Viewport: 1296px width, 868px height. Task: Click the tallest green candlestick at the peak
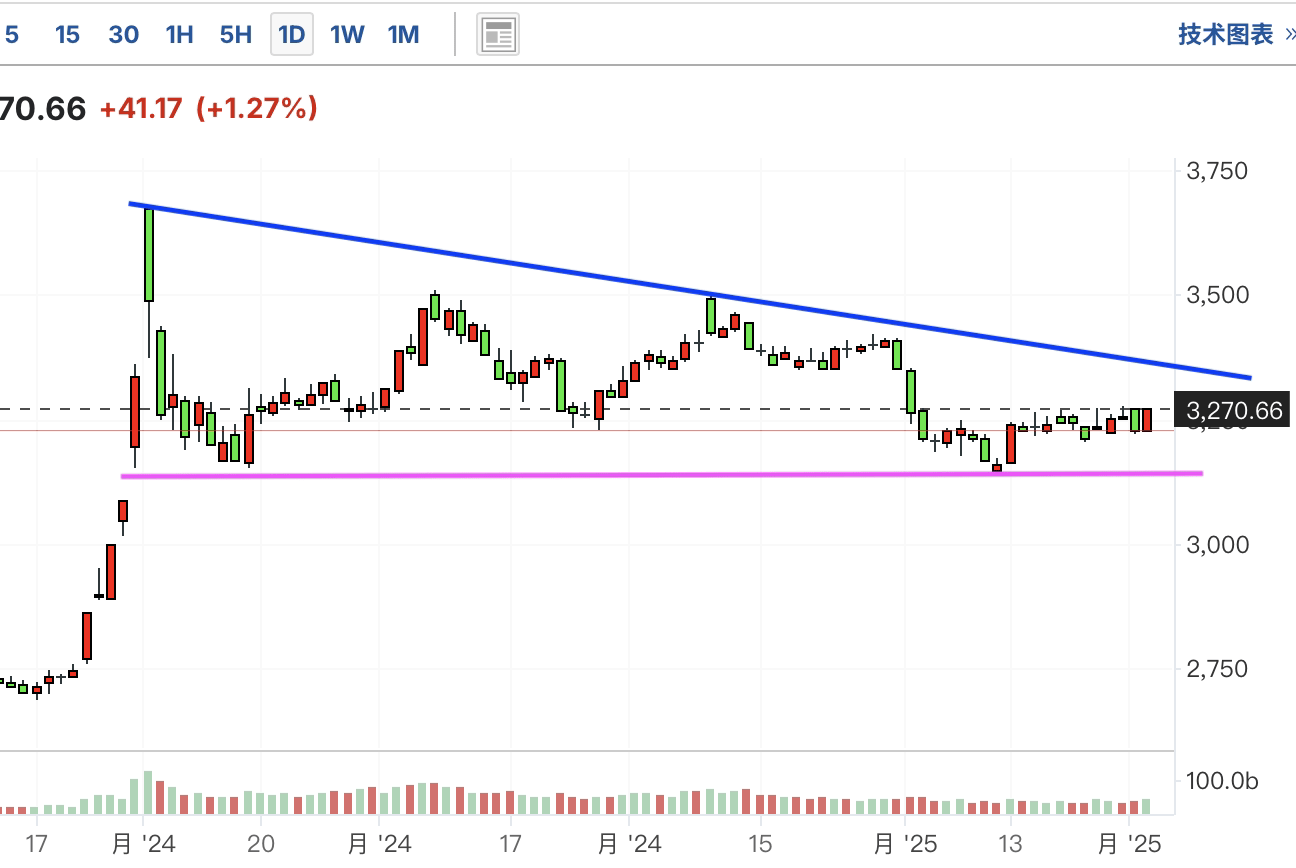(x=149, y=254)
